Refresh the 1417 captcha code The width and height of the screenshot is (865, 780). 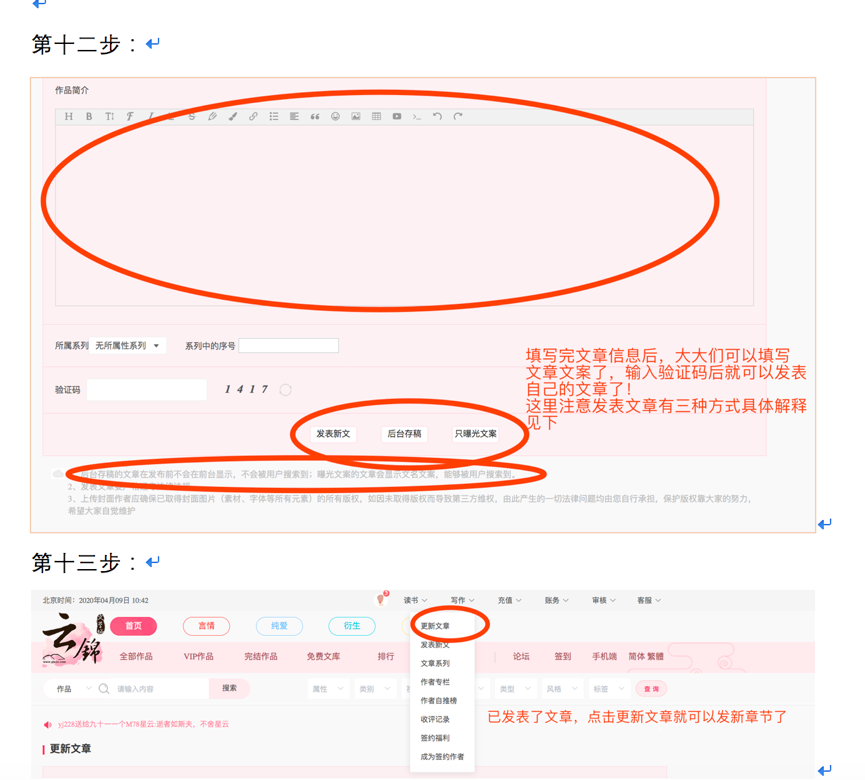[286, 390]
